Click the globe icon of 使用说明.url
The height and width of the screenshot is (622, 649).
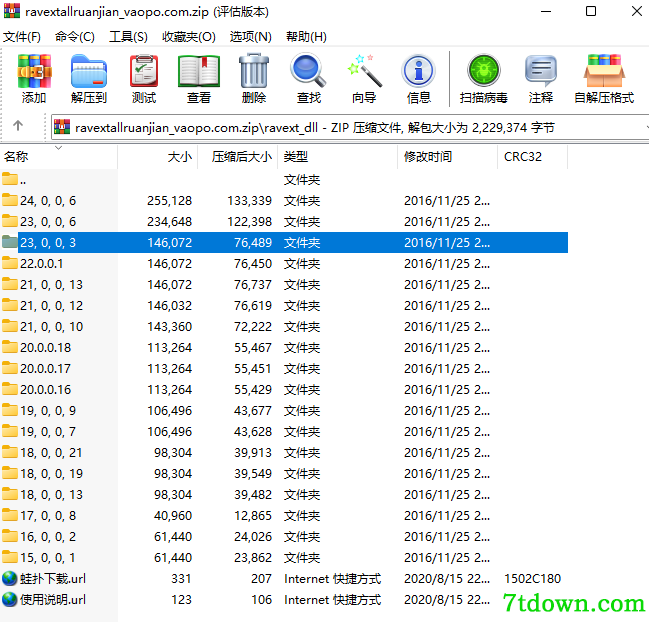coord(10,600)
